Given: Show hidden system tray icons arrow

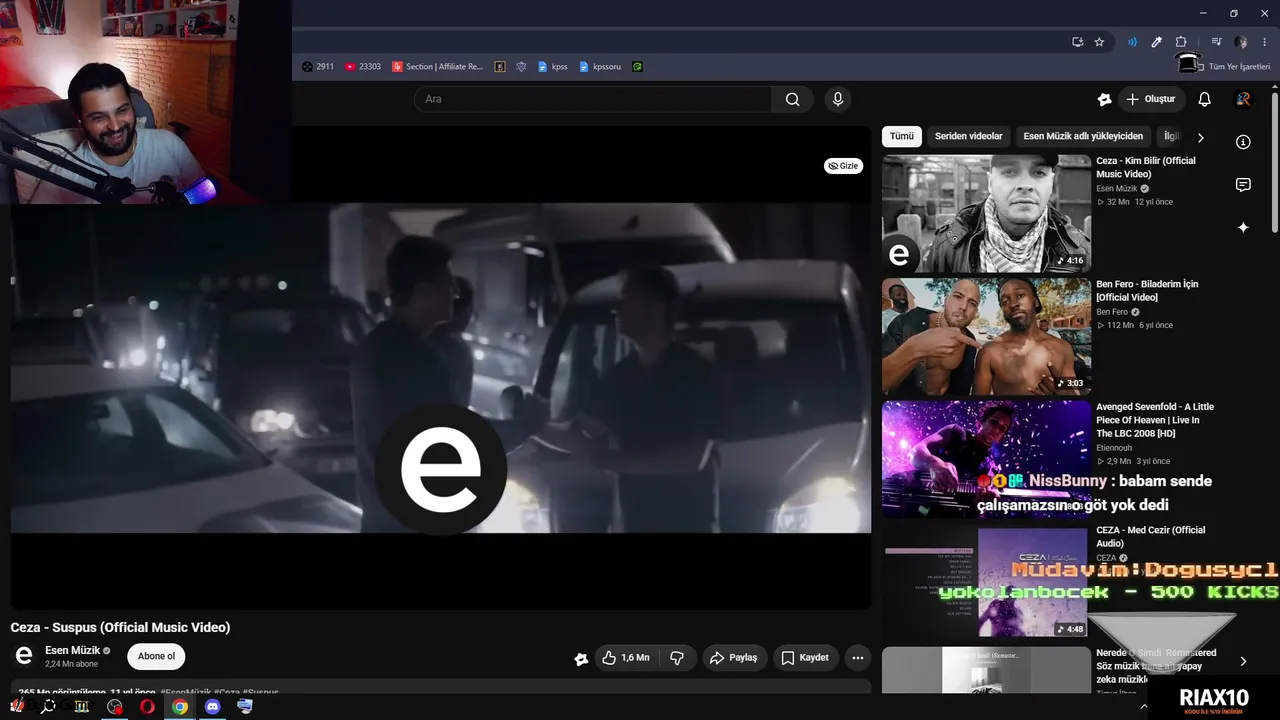Looking at the screenshot, I should pyautogui.click(x=1144, y=707).
